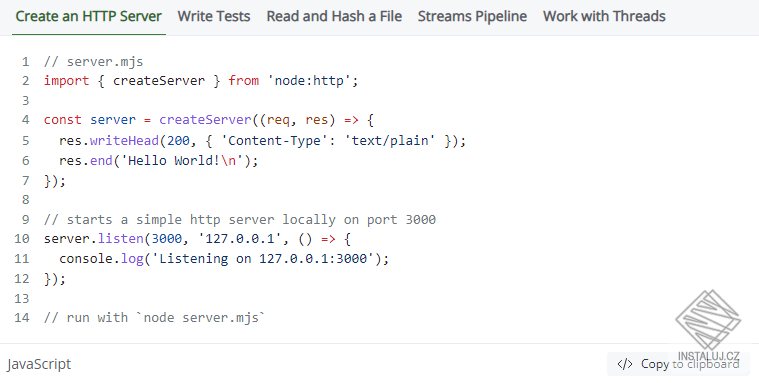Open the Read and Hash a File tab

click(334, 16)
